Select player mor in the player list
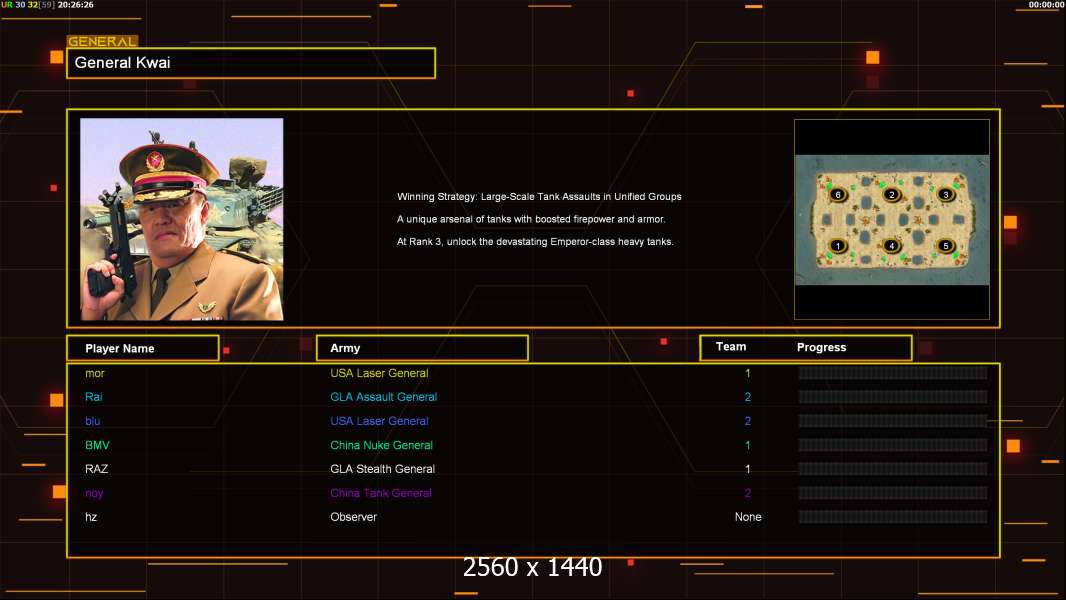Viewport: 1066px width, 600px height. (x=95, y=373)
